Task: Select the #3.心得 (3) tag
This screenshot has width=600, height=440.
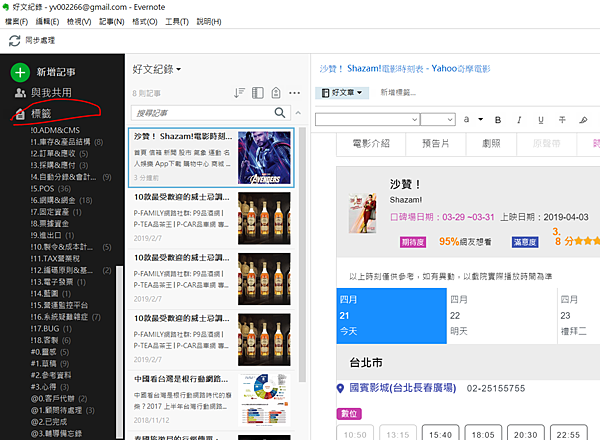Action: pyautogui.click(x=50, y=387)
